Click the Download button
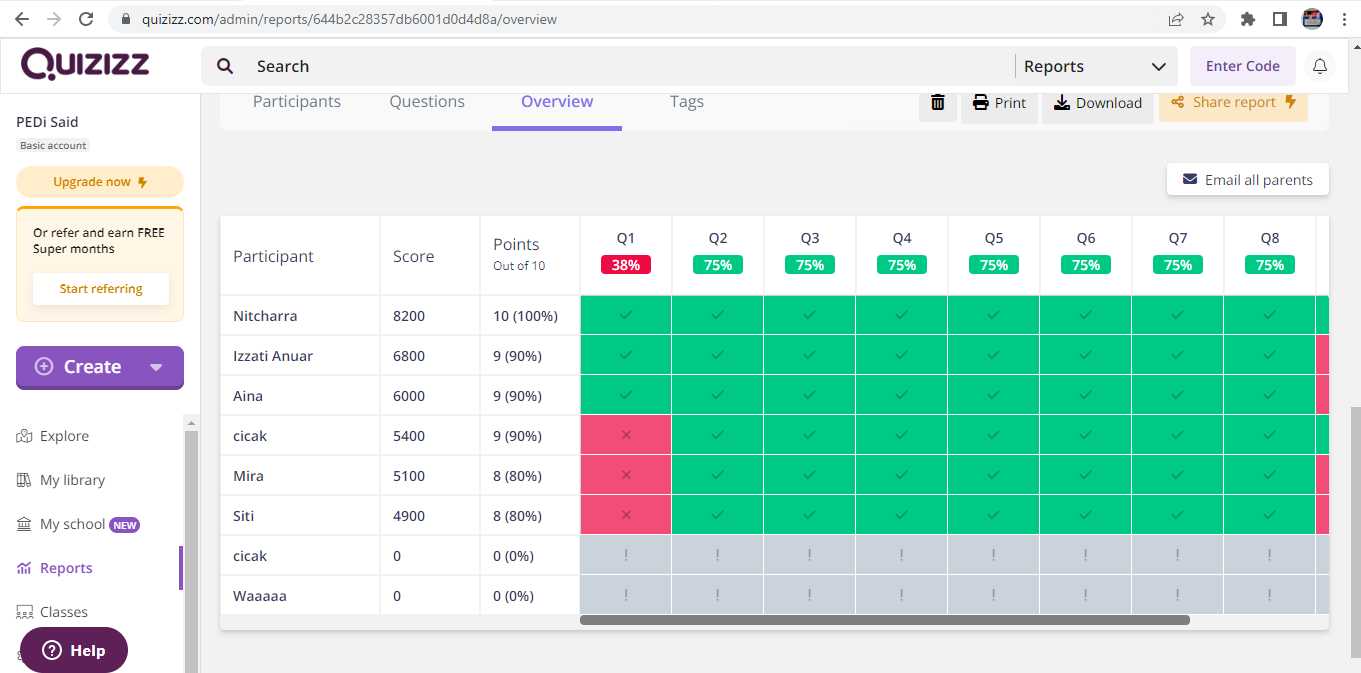The image size is (1361, 673). point(1097,103)
